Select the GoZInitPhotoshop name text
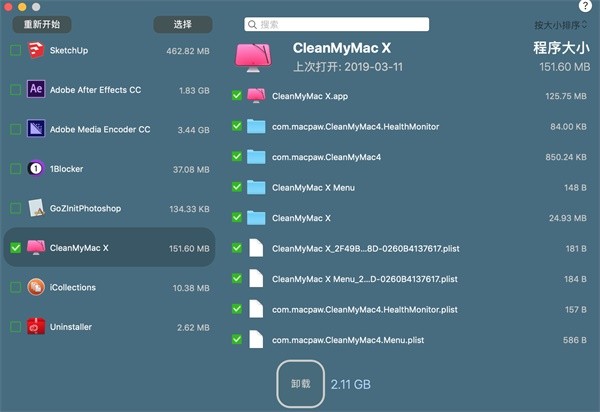The width and height of the screenshot is (600, 412). pyautogui.click(x=85, y=208)
